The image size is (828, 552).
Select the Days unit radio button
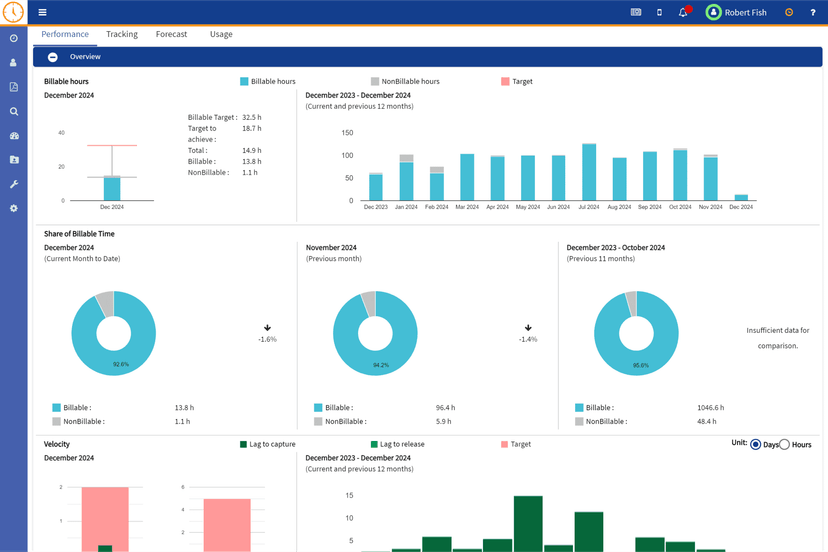pos(755,444)
